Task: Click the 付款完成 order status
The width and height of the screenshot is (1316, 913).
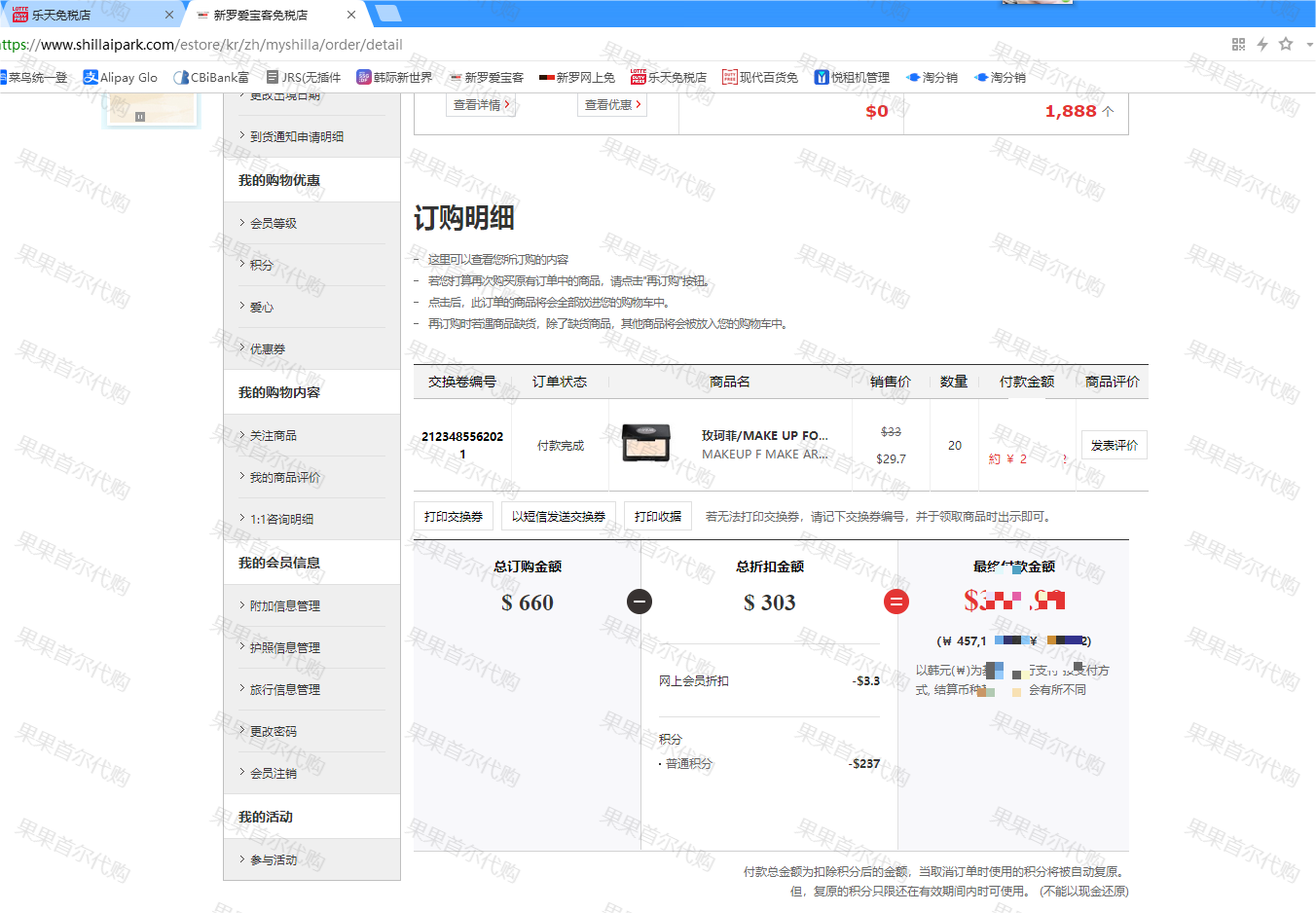Action: [x=561, y=445]
